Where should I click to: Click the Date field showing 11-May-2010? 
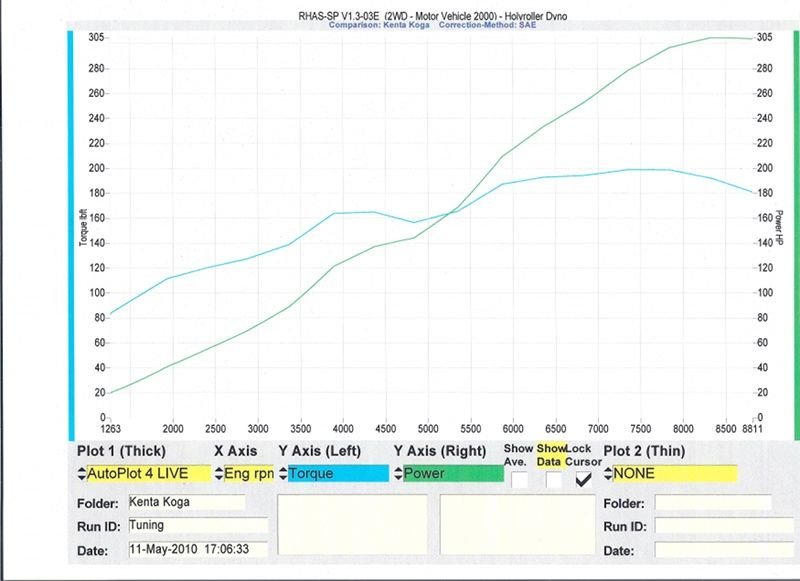[197, 549]
